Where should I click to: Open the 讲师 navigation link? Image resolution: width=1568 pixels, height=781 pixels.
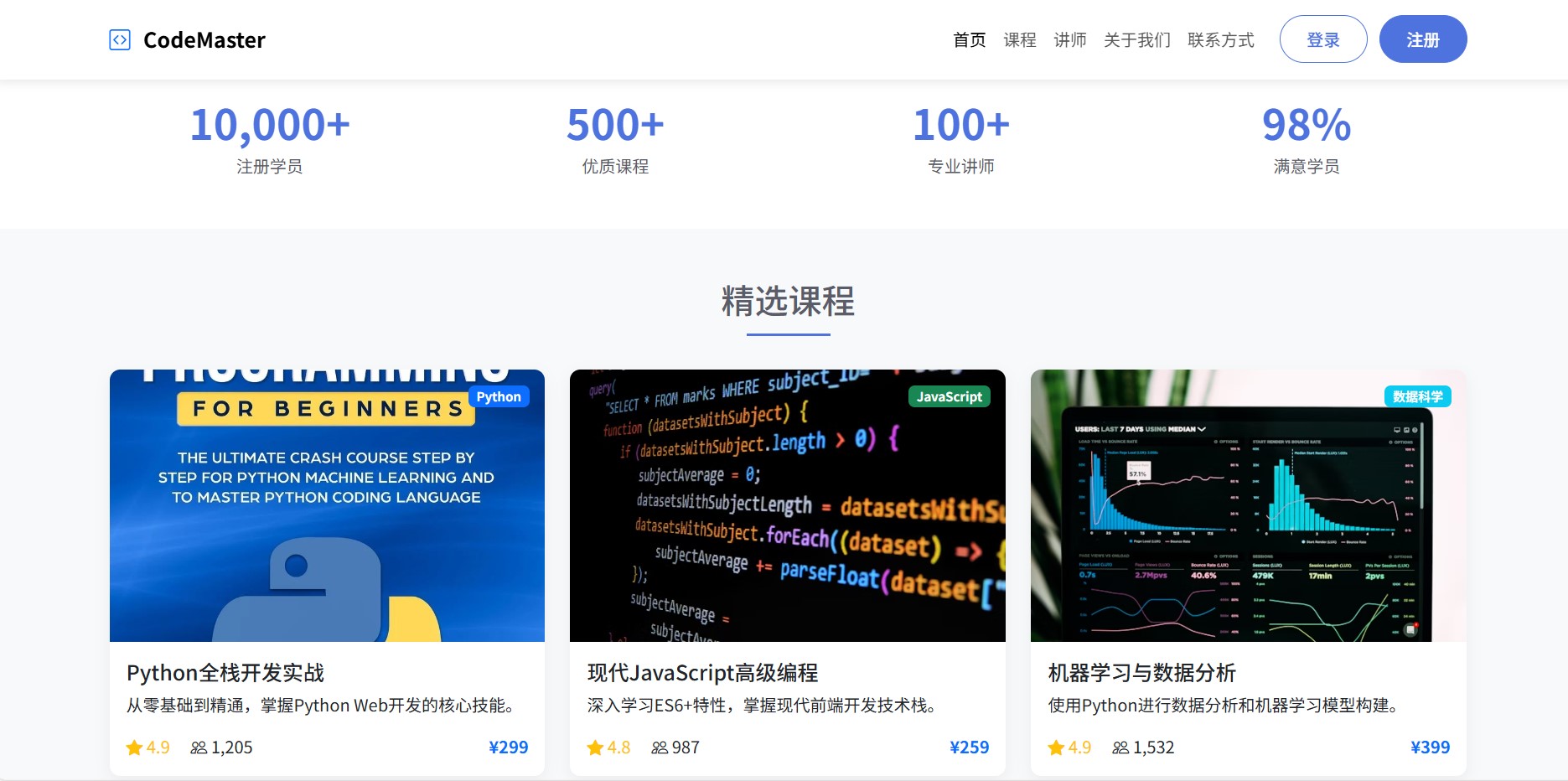coord(1070,40)
